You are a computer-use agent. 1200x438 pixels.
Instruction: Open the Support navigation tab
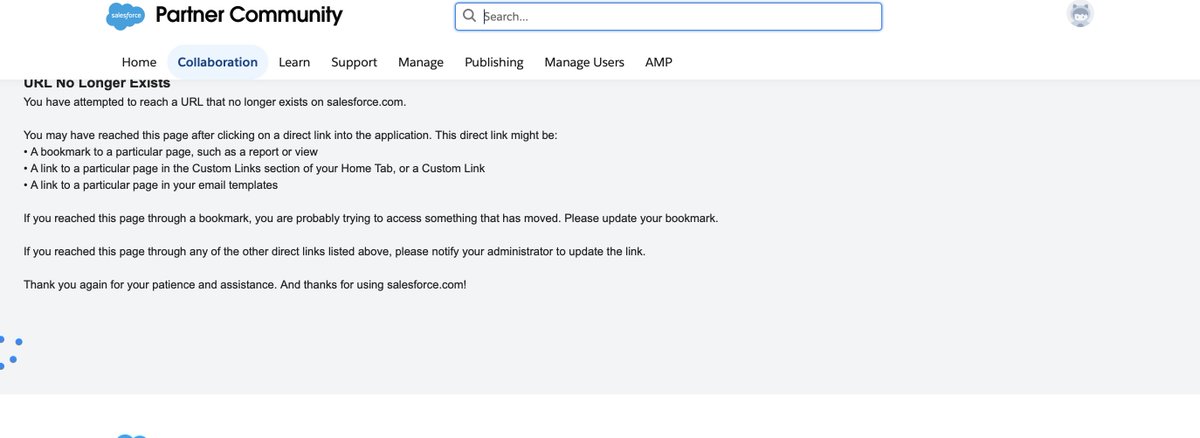(354, 62)
